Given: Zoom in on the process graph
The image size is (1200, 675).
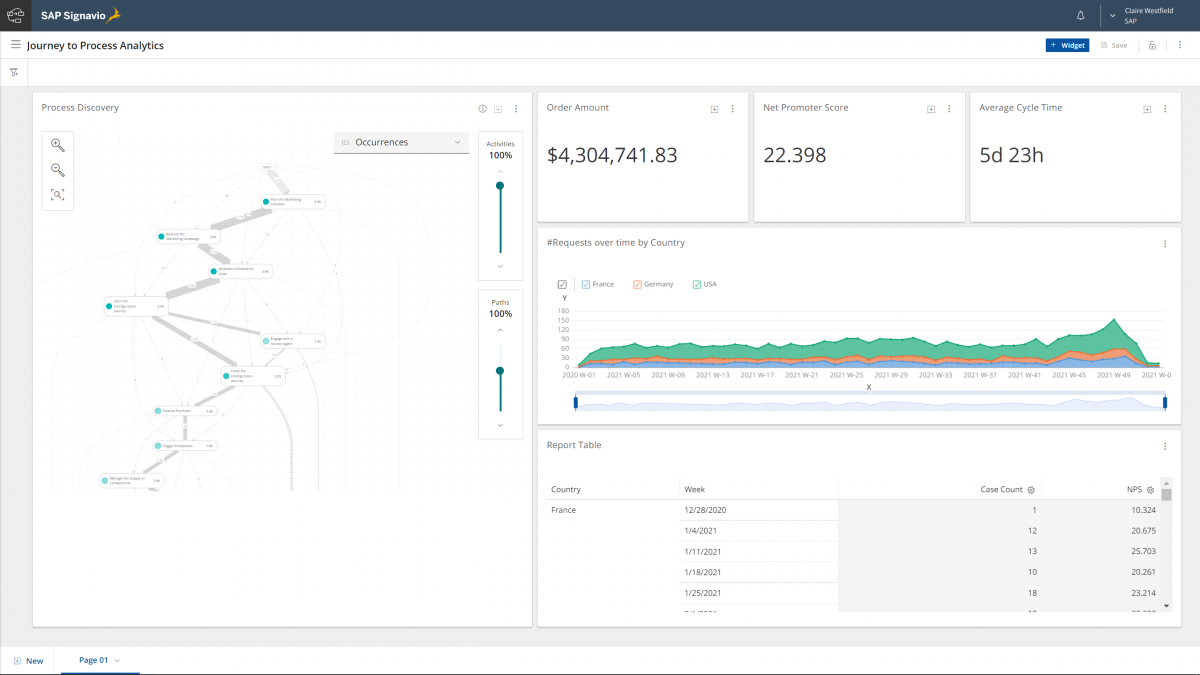Looking at the screenshot, I should point(58,145).
